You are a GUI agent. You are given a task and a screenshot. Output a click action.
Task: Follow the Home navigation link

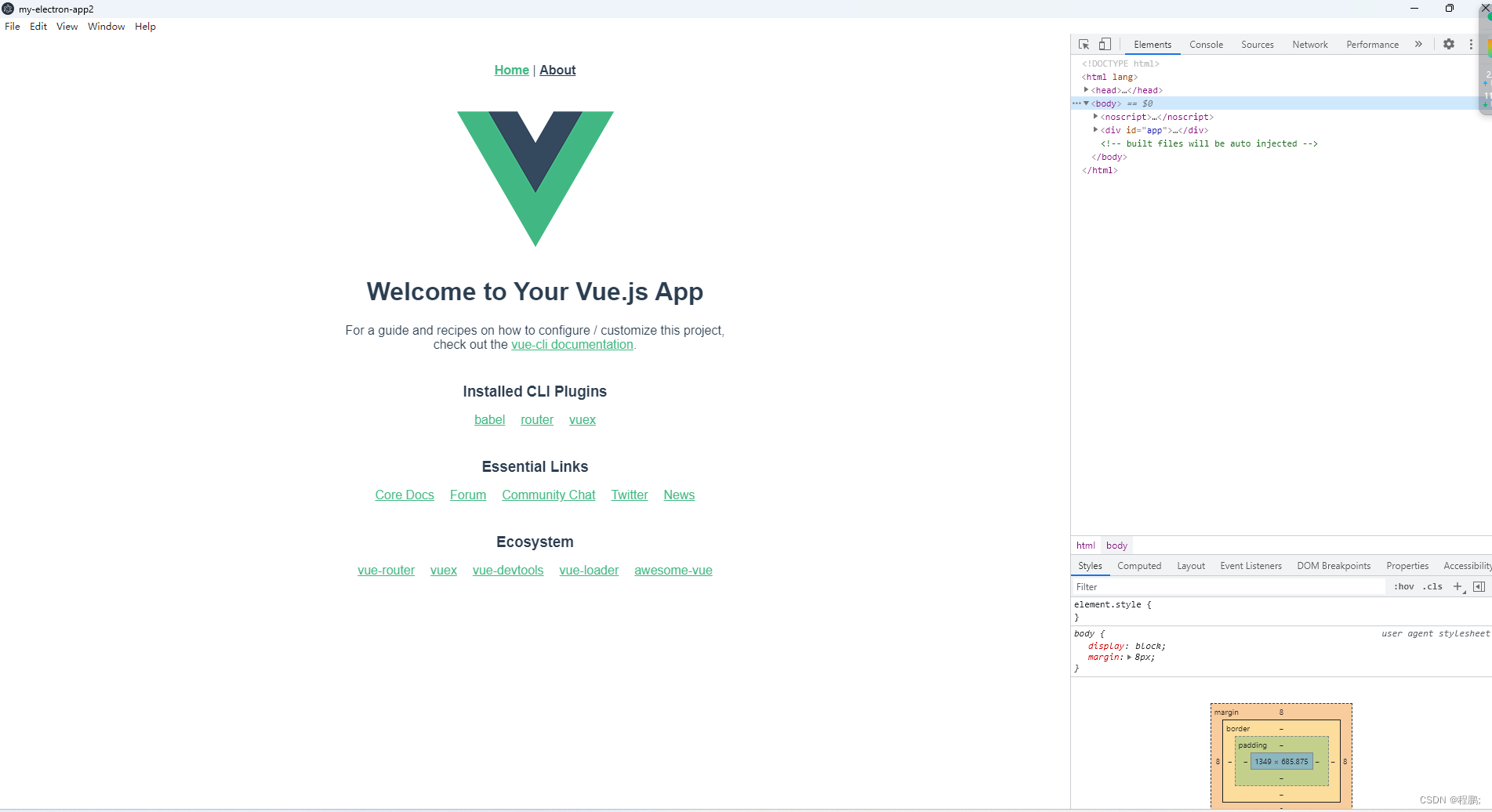pos(511,70)
